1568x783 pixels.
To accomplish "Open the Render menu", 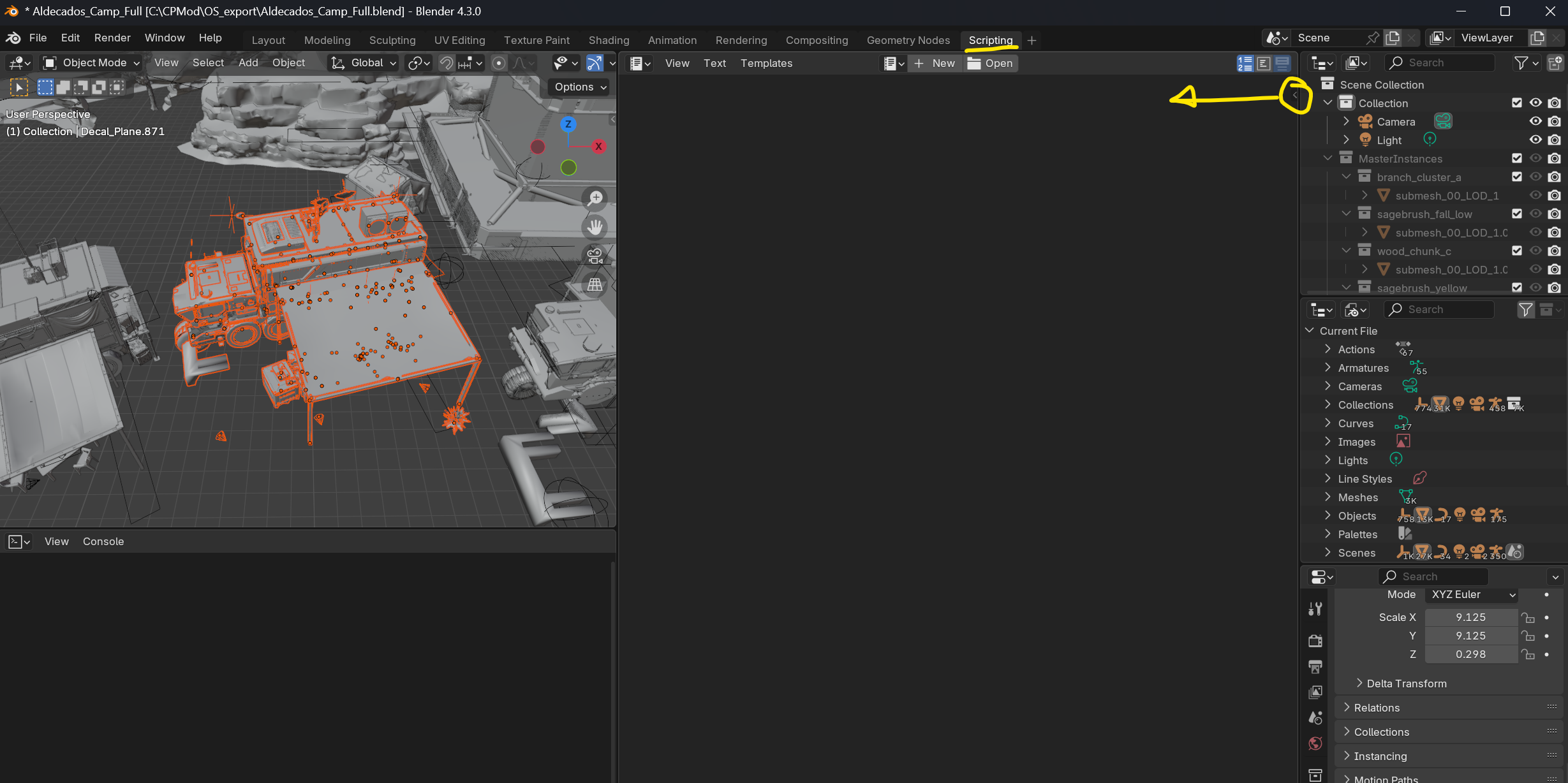I will click(112, 38).
